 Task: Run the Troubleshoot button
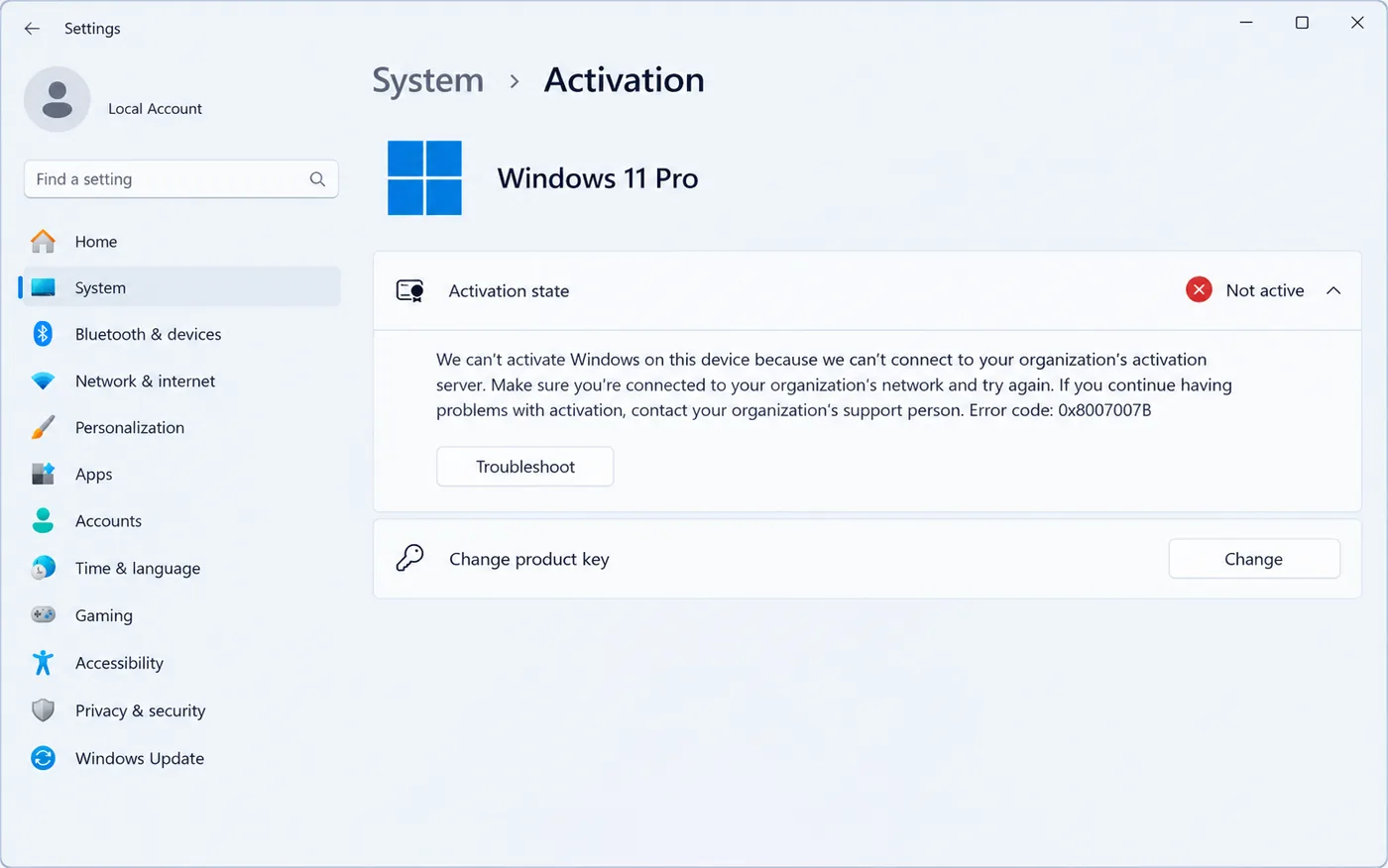point(525,467)
